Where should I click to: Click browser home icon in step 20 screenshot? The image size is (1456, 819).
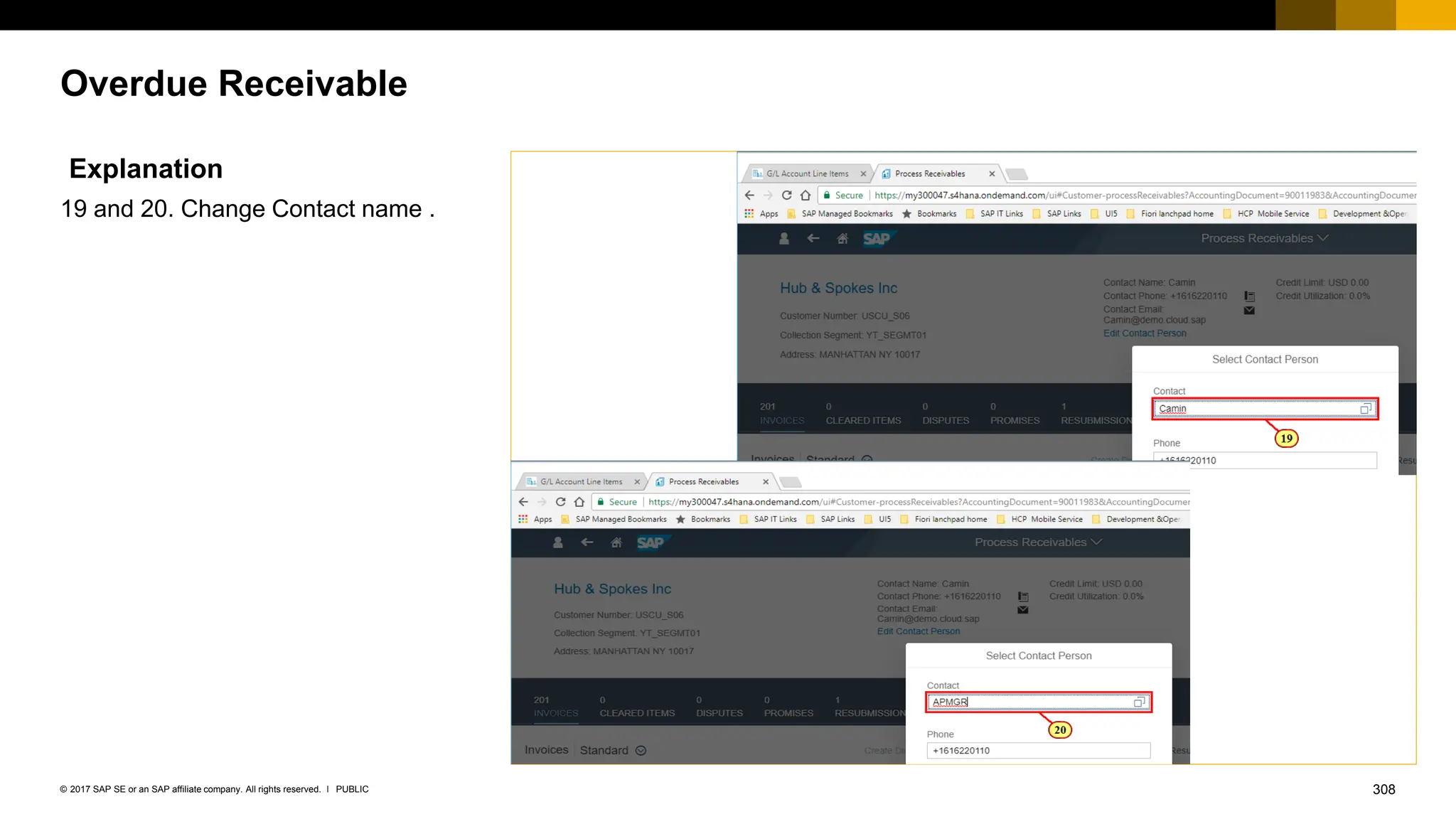(579, 502)
